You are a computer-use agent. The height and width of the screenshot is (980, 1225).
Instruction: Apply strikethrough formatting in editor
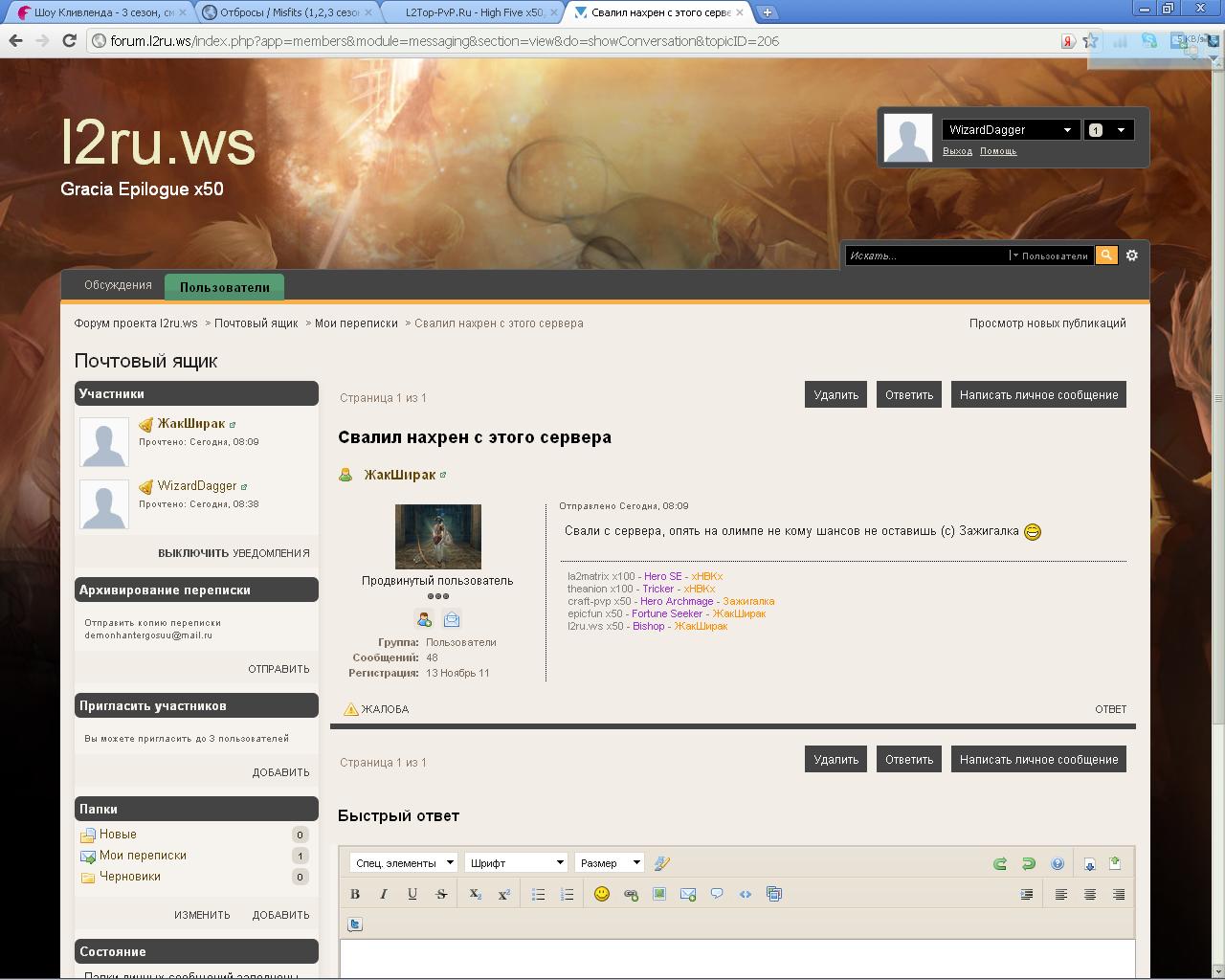tap(441, 894)
